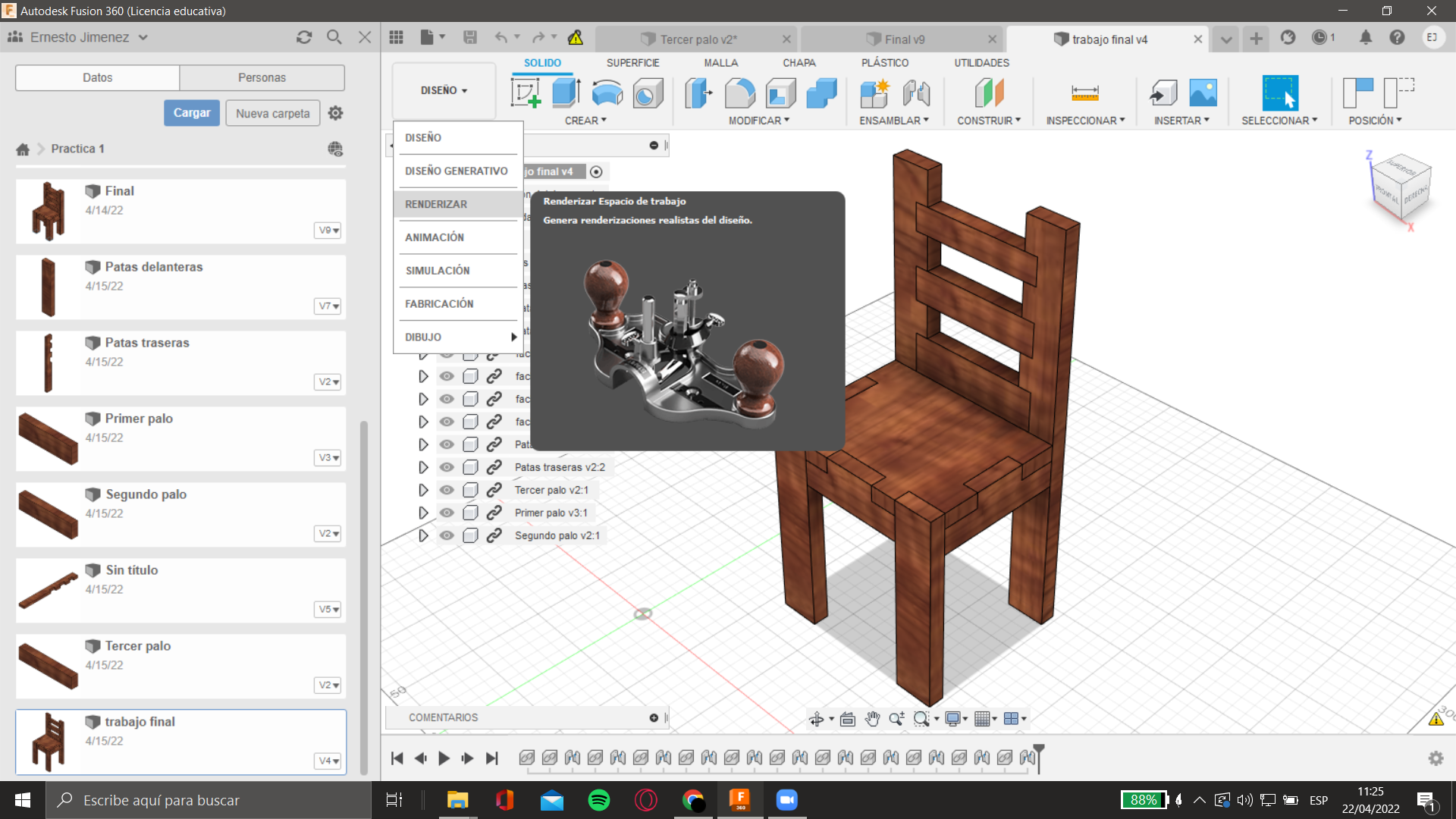Viewport: 1456px width, 819px height.
Task: Click the timeline Play button
Action: click(444, 758)
